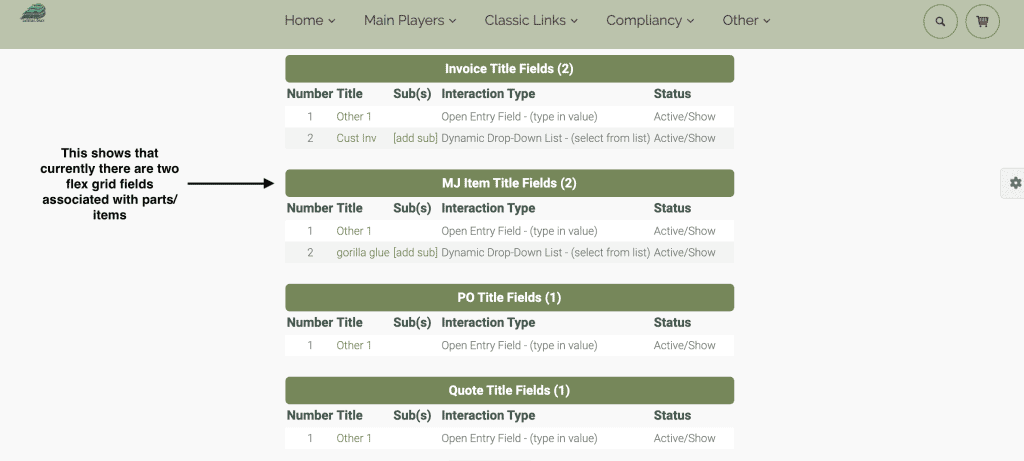
Task: Click the settings gear on right edge
Action: click(x=1014, y=183)
